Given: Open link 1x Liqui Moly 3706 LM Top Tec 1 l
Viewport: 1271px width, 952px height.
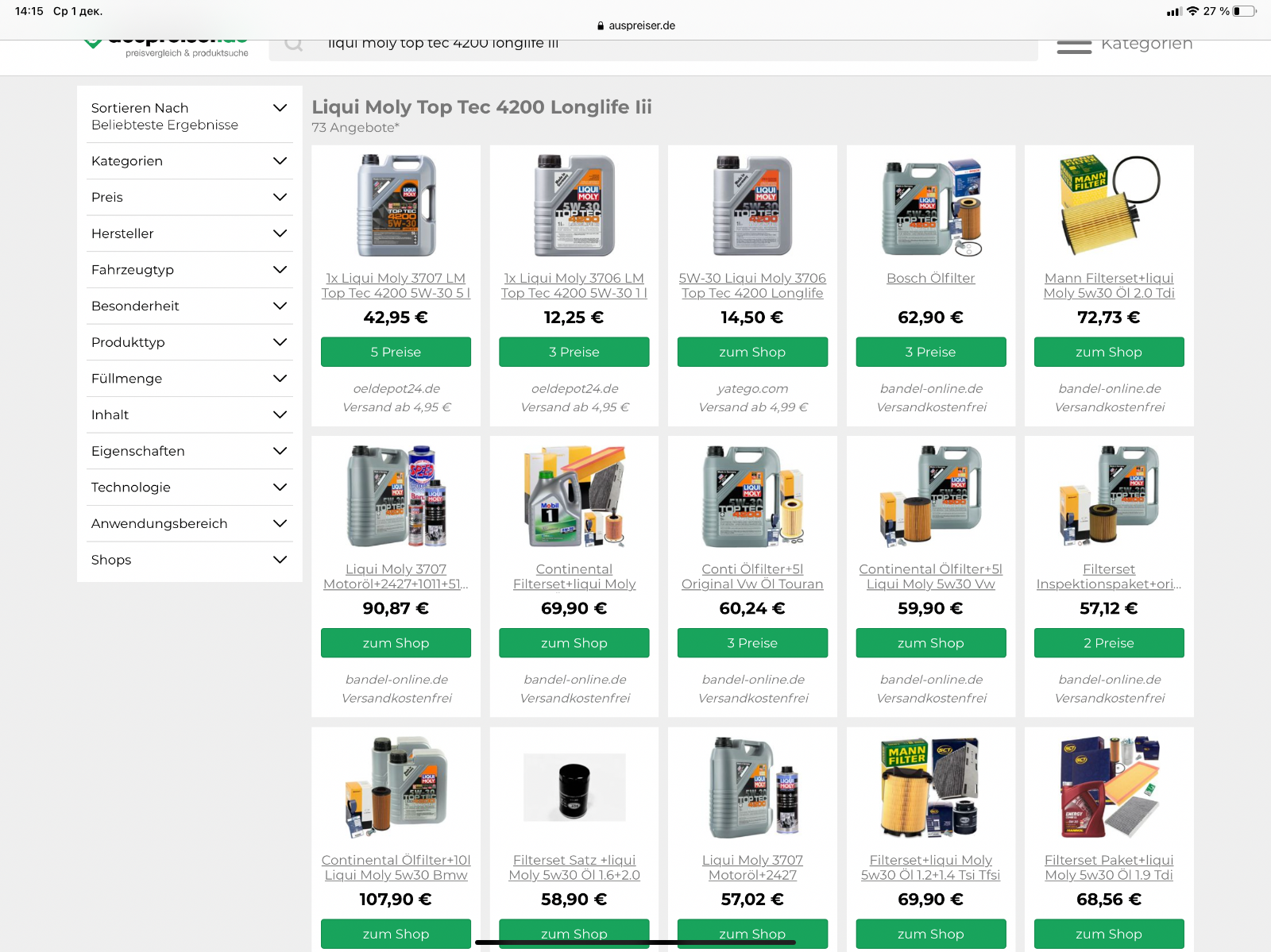Looking at the screenshot, I should 574,286.
